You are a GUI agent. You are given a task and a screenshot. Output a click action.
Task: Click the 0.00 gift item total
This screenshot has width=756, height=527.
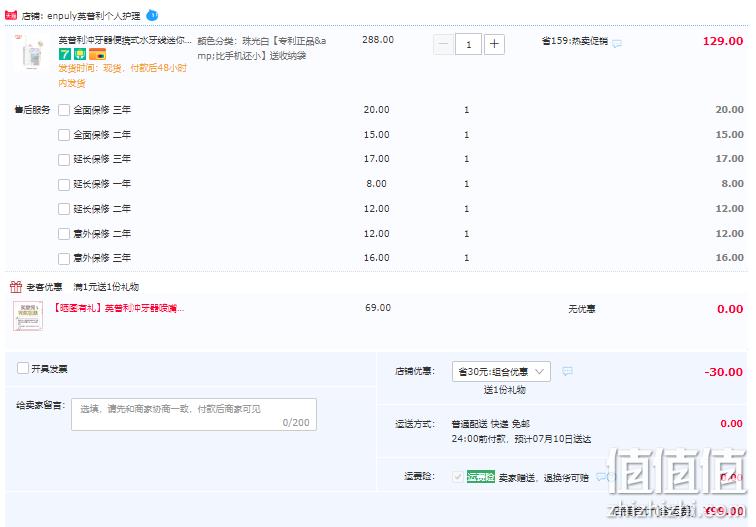click(x=730, y=309)
